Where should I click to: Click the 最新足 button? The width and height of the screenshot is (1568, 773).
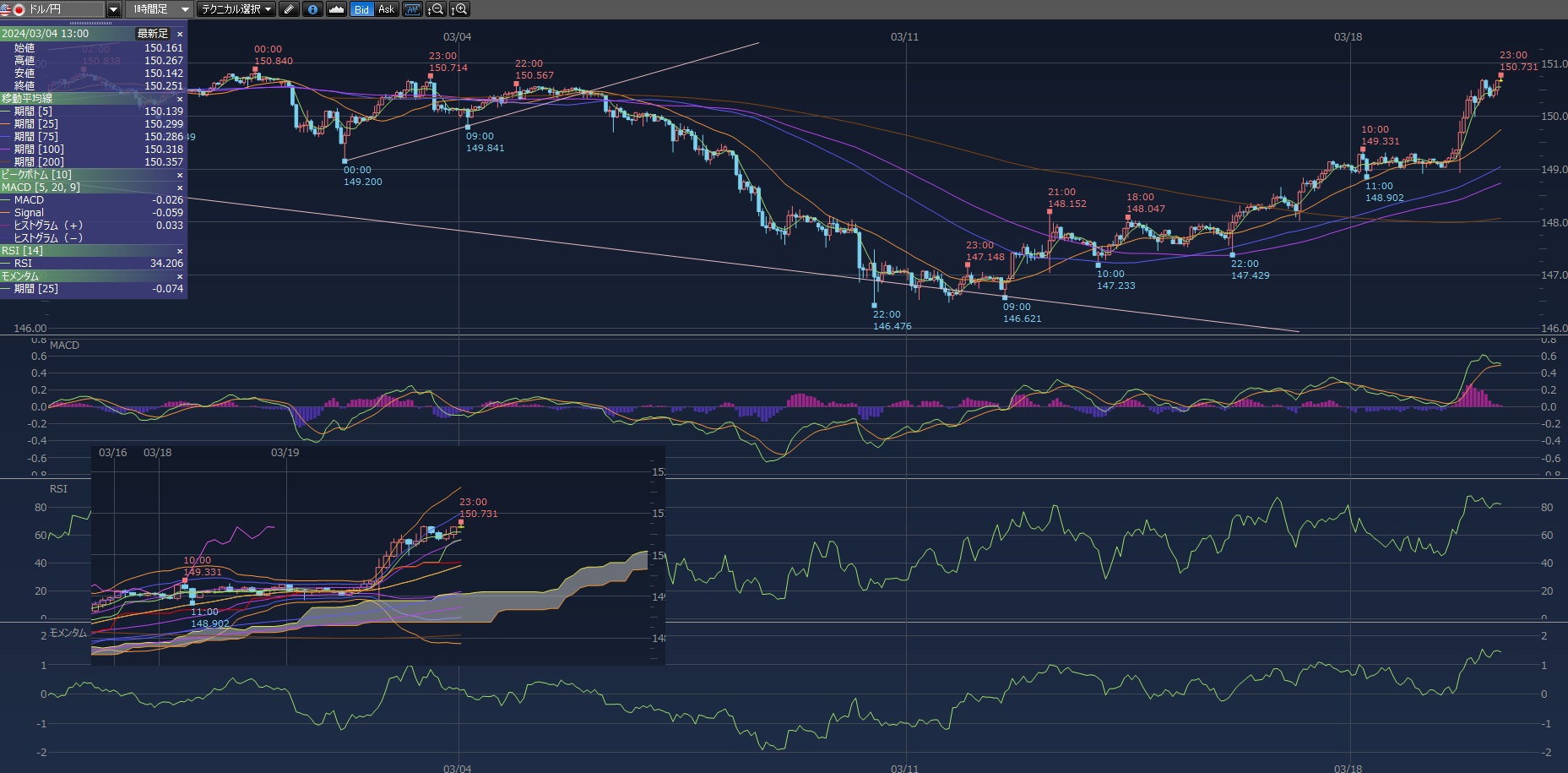point(153,34)
